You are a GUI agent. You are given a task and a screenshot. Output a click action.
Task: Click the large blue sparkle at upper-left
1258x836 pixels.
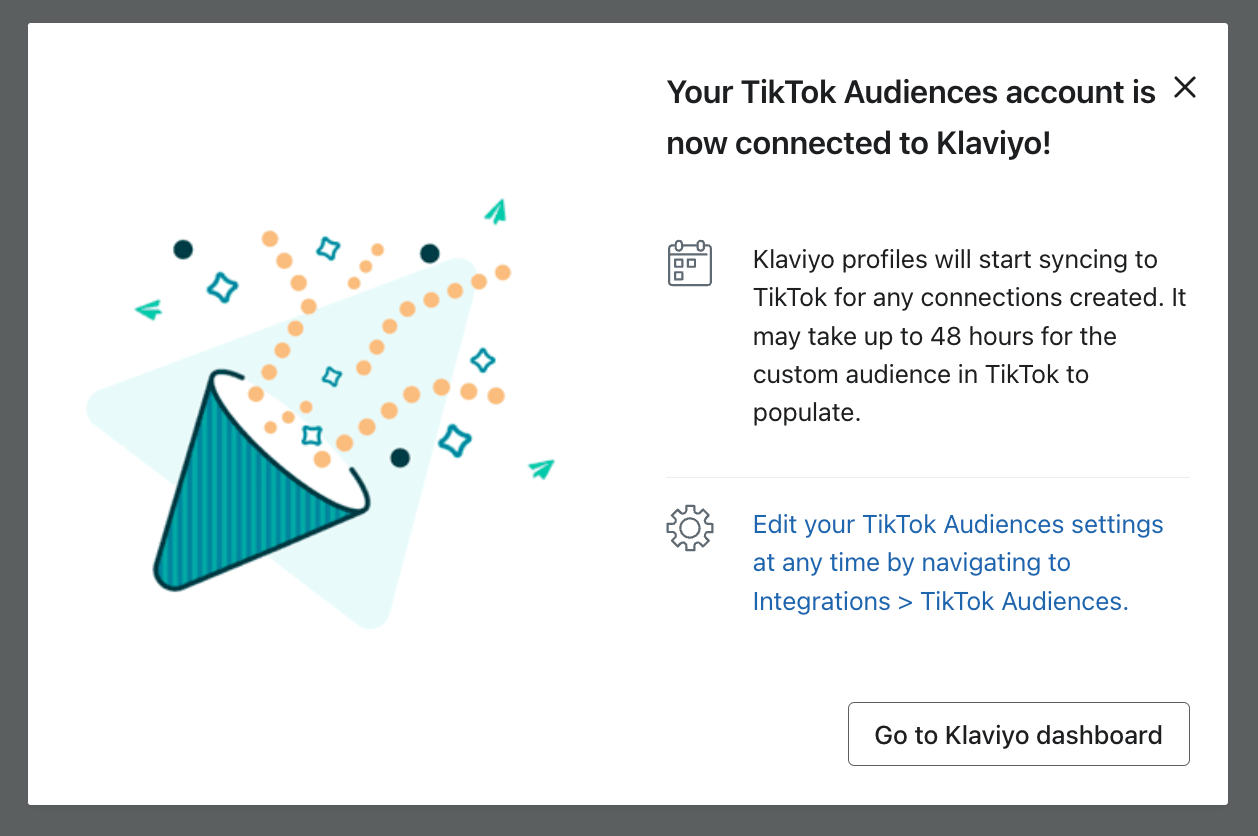click(223, 287)
